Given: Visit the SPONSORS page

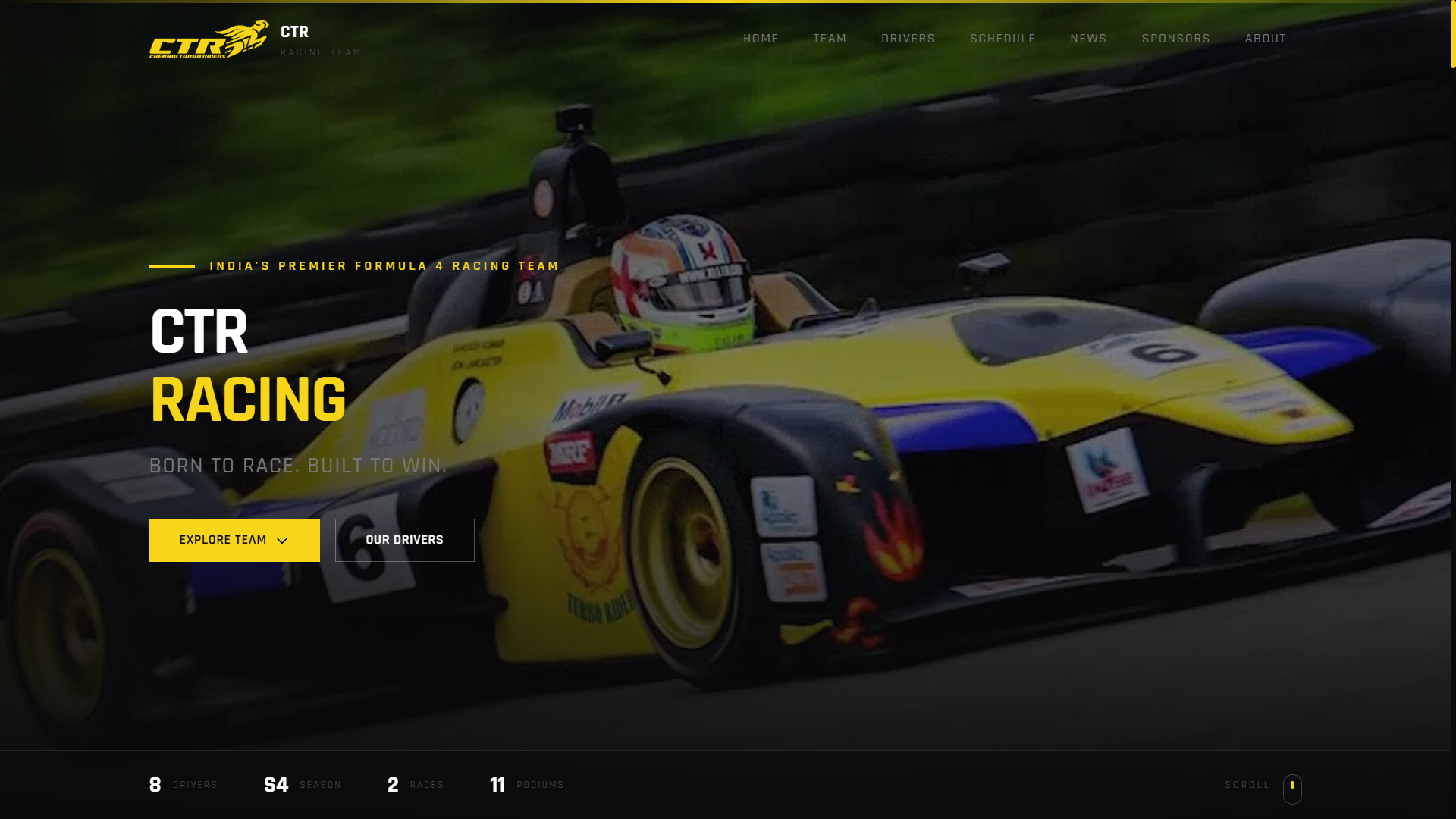Looking at the screenshot, I should [1176, 39].
